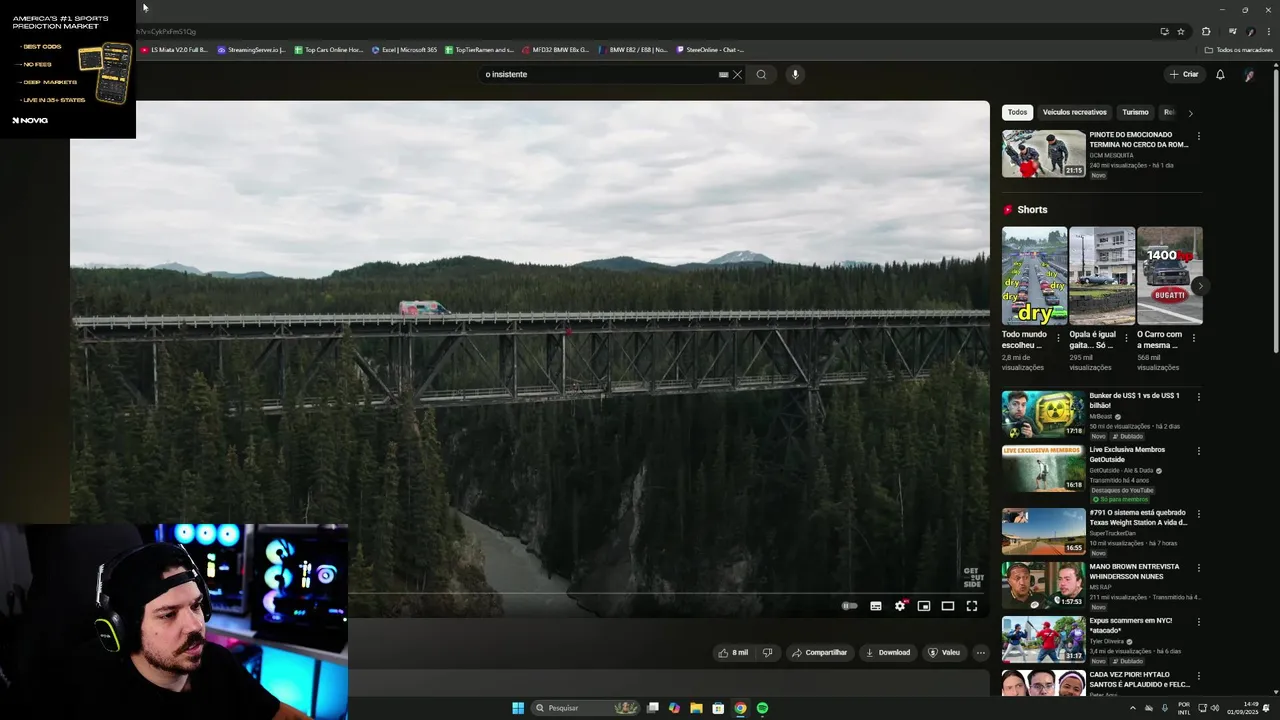1280x720 pixels.
Task: Bookmark this page with the star
Action: point(1181,31)
